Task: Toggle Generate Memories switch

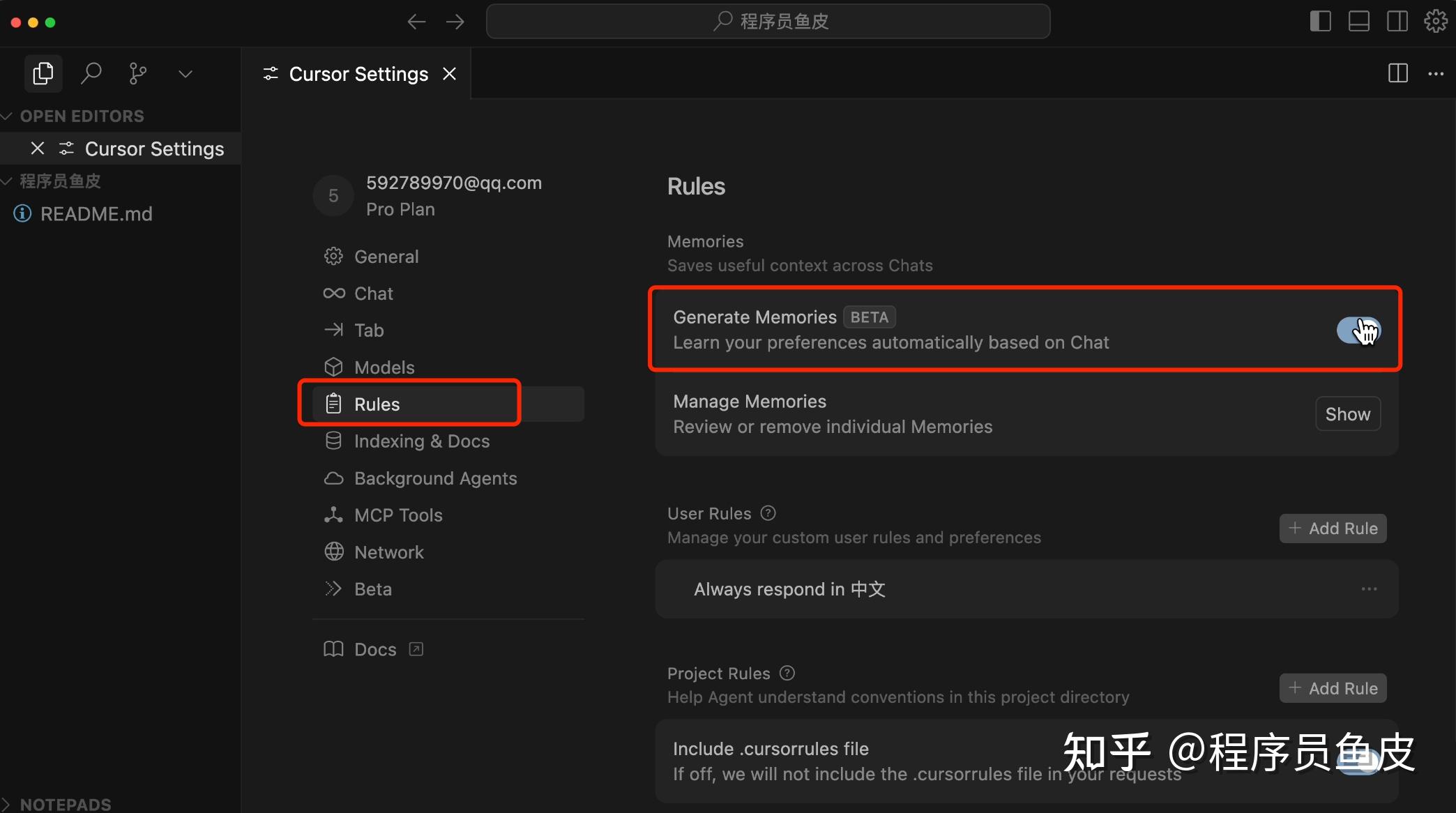Action: [1358, 330]
